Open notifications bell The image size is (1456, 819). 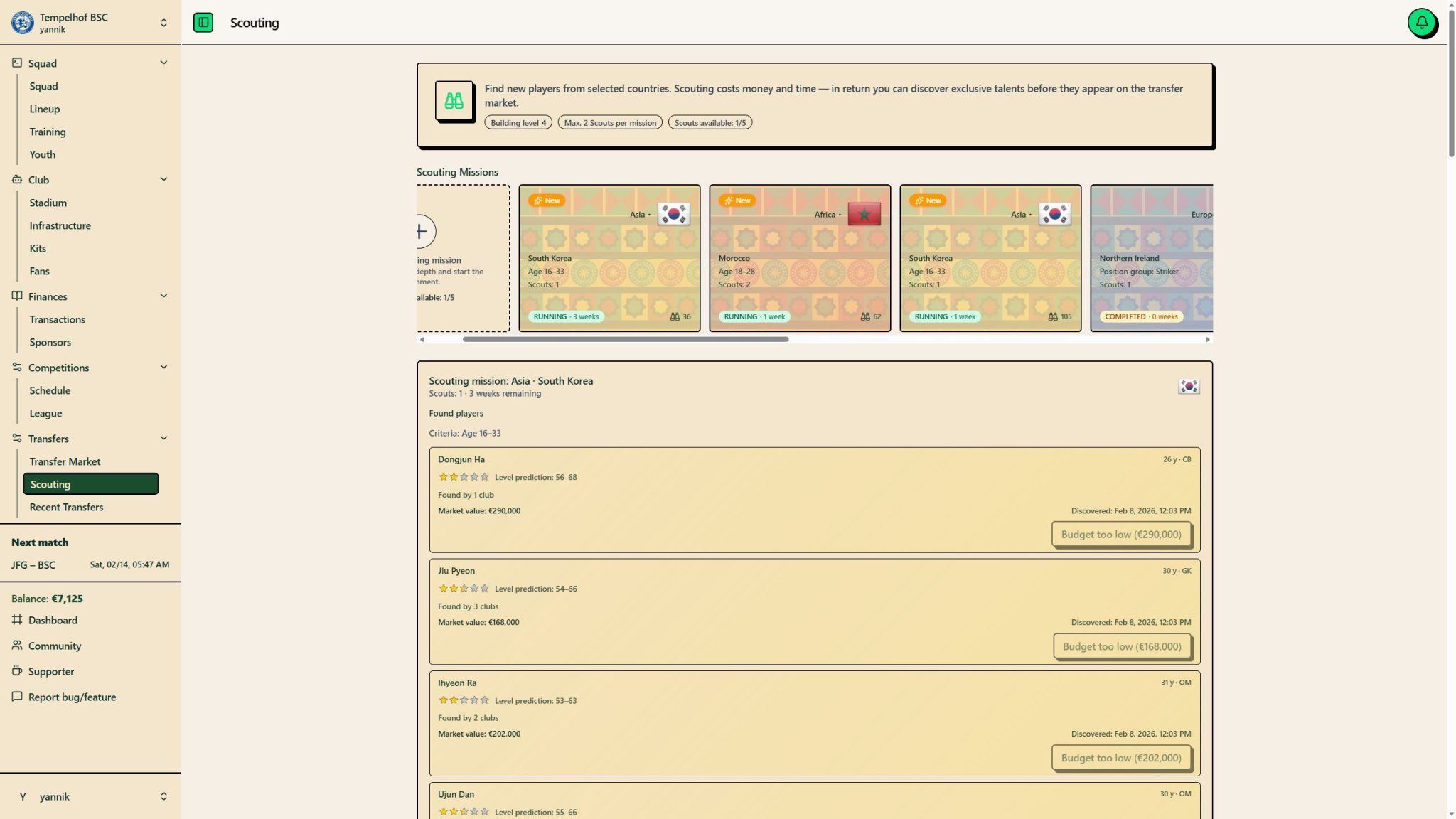tap(1422, 23)
